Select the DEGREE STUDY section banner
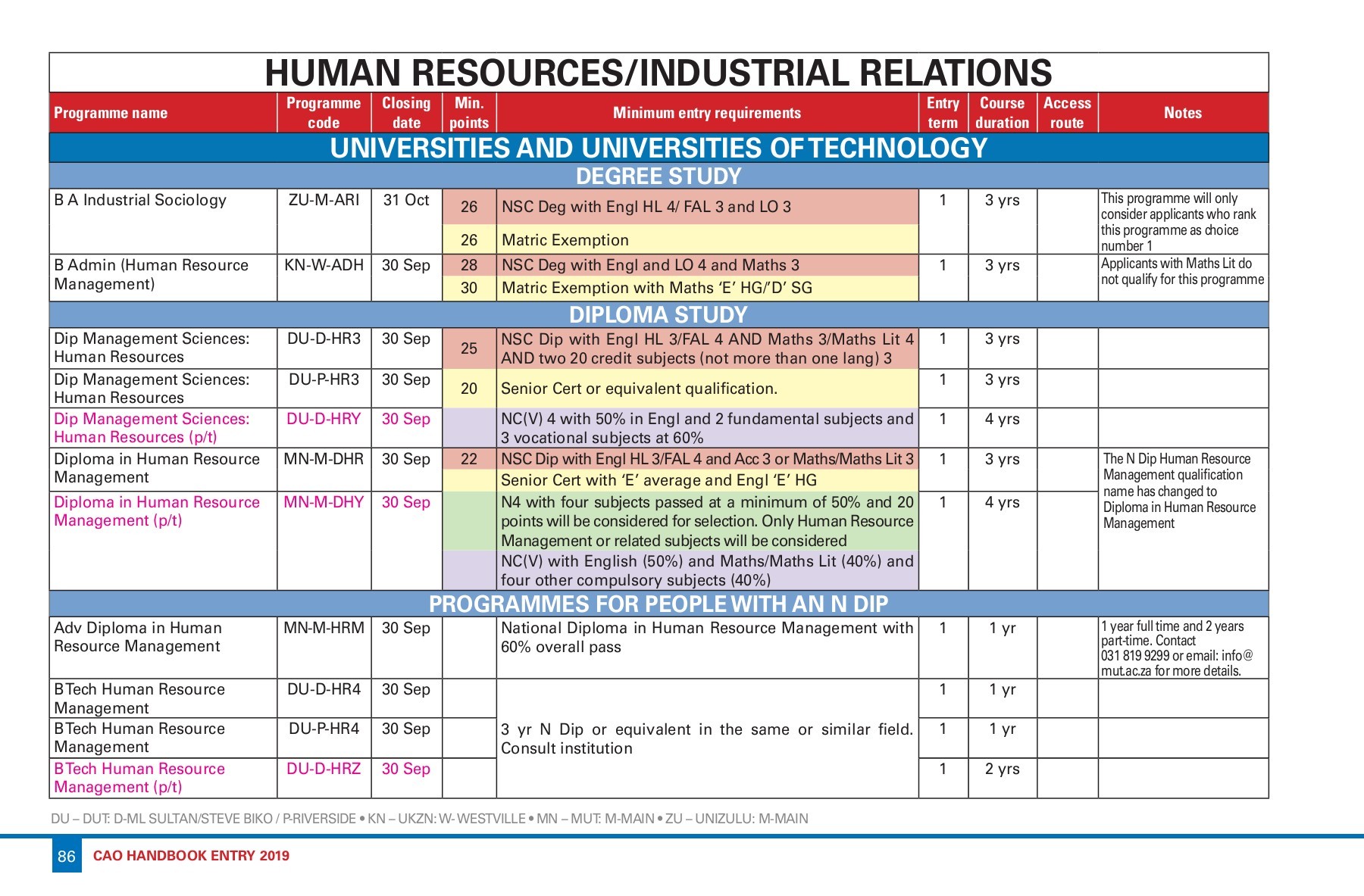 (658, 175)
